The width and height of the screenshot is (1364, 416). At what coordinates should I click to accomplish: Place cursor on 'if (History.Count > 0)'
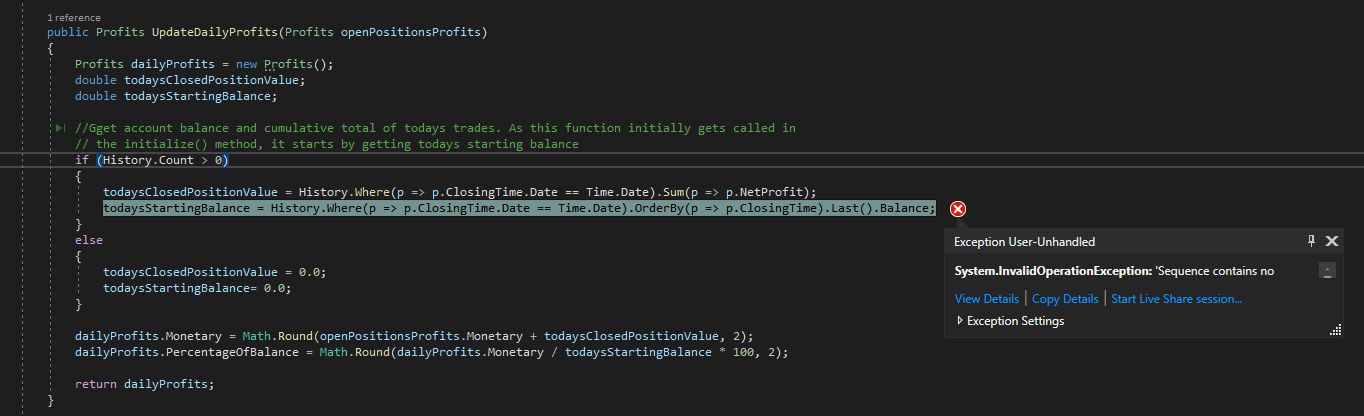pos(152,160)
